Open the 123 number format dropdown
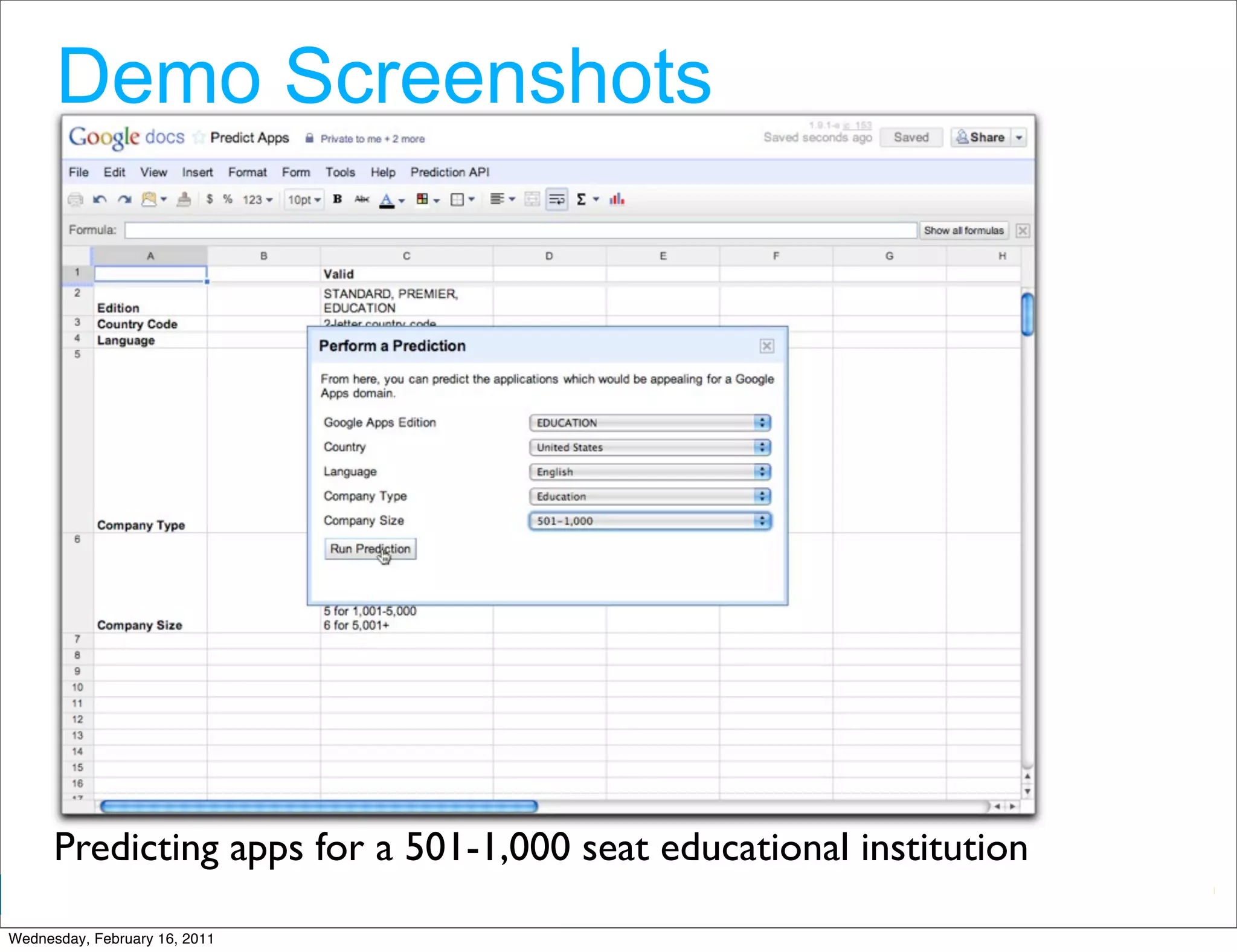The height and width of the screenshot is (952, 1237). [x=258, y=199]
